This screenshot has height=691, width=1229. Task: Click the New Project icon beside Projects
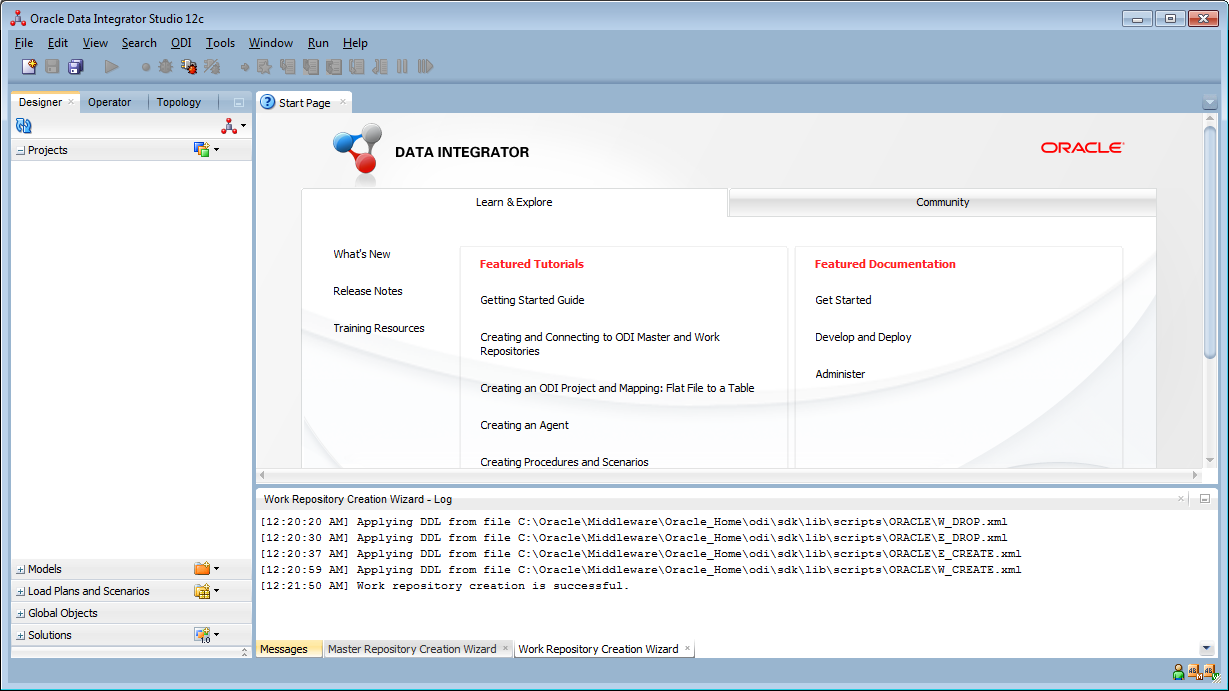tap(203, 149)
